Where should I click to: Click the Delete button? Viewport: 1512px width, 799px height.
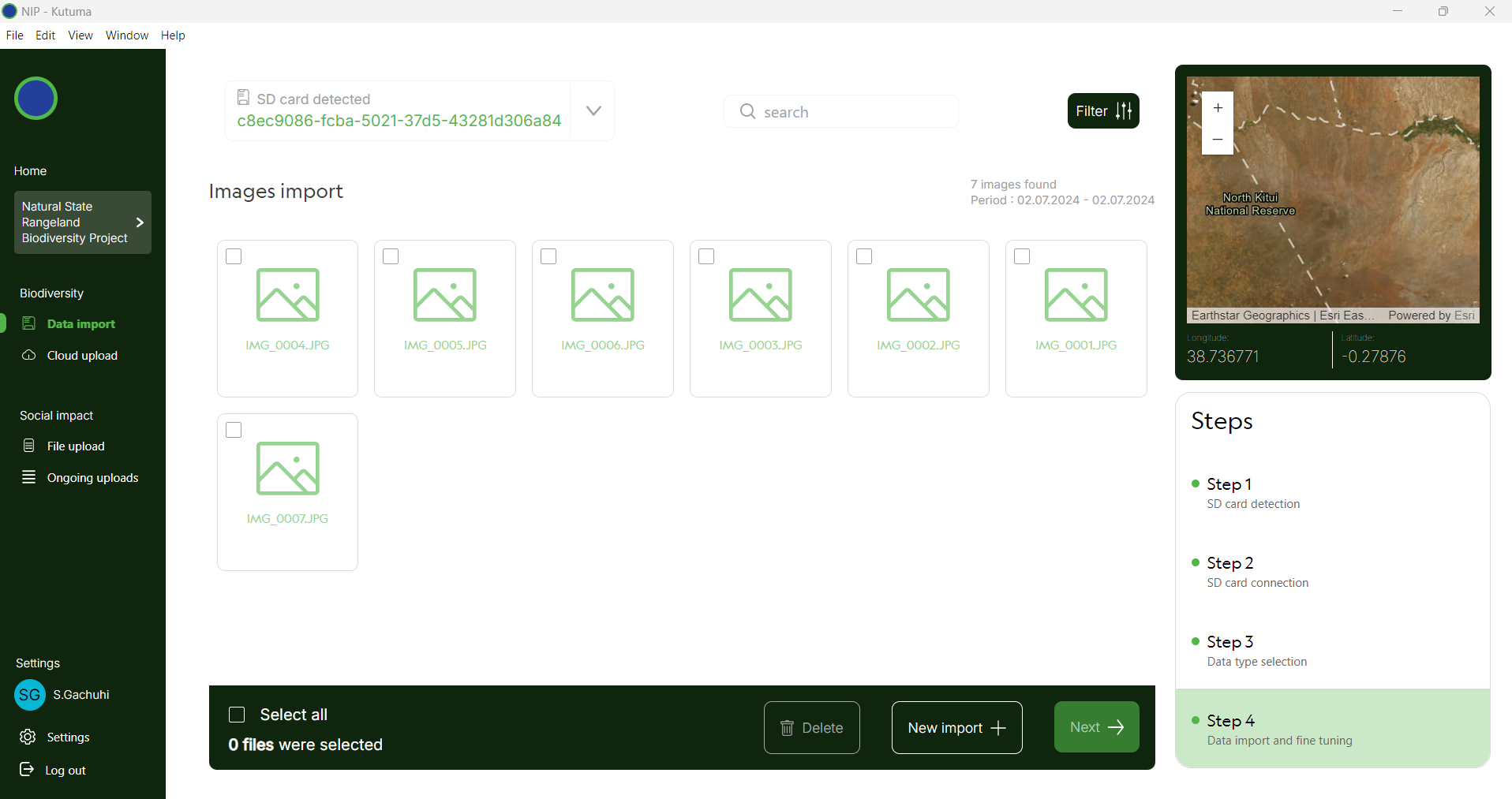(812, 727)
